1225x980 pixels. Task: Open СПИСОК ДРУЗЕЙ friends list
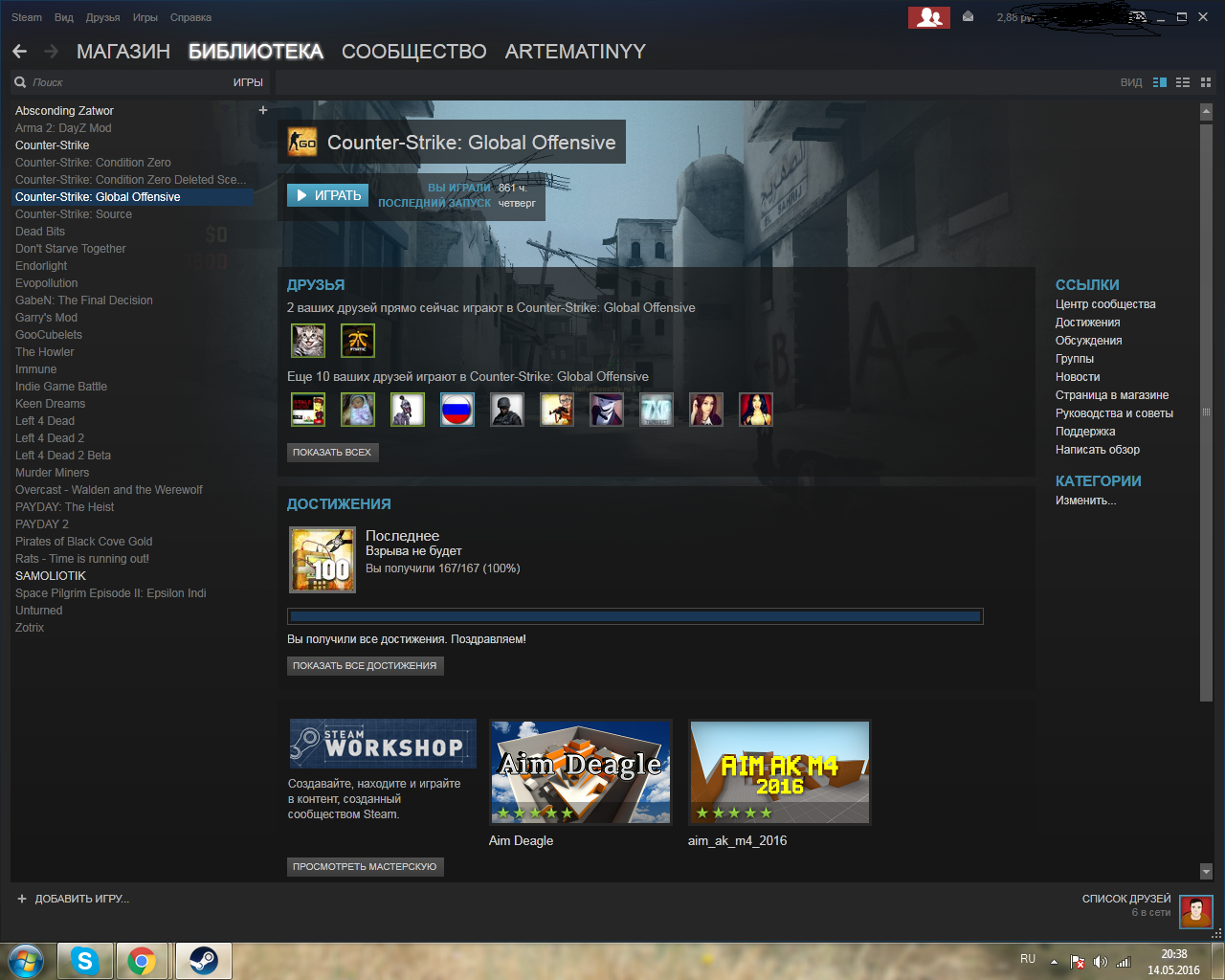1126,899
